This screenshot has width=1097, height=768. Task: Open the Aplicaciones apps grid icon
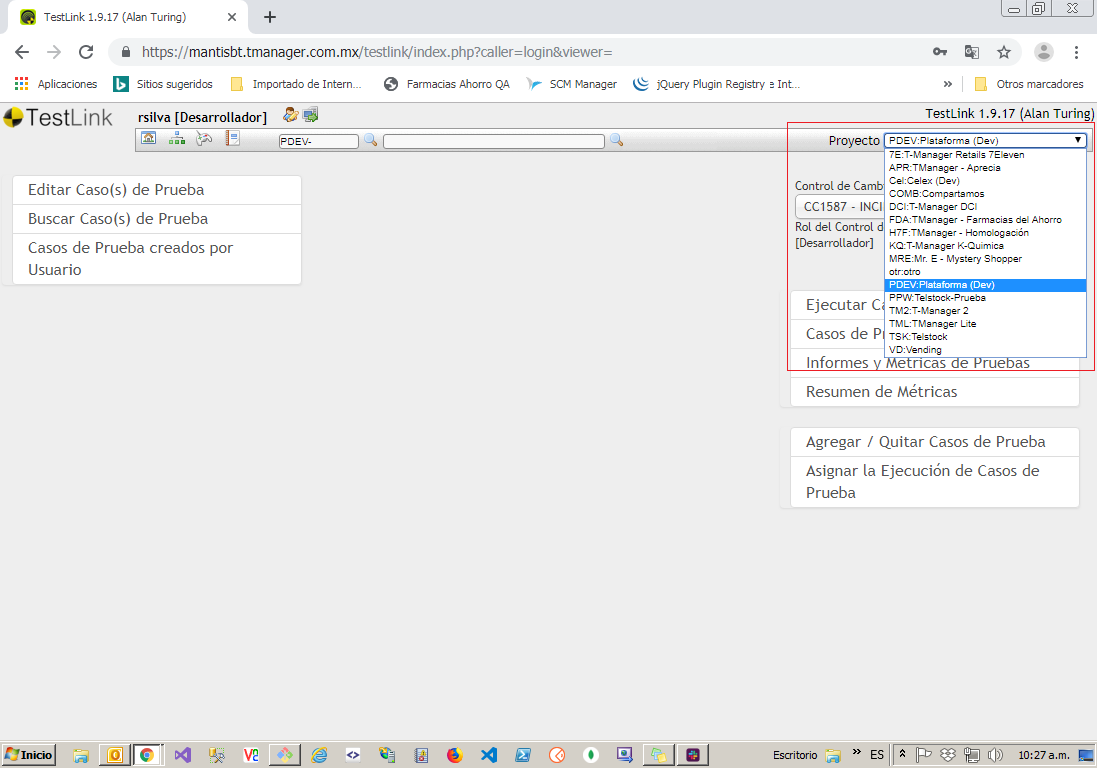pyautogui.click(x=22, y=84)
